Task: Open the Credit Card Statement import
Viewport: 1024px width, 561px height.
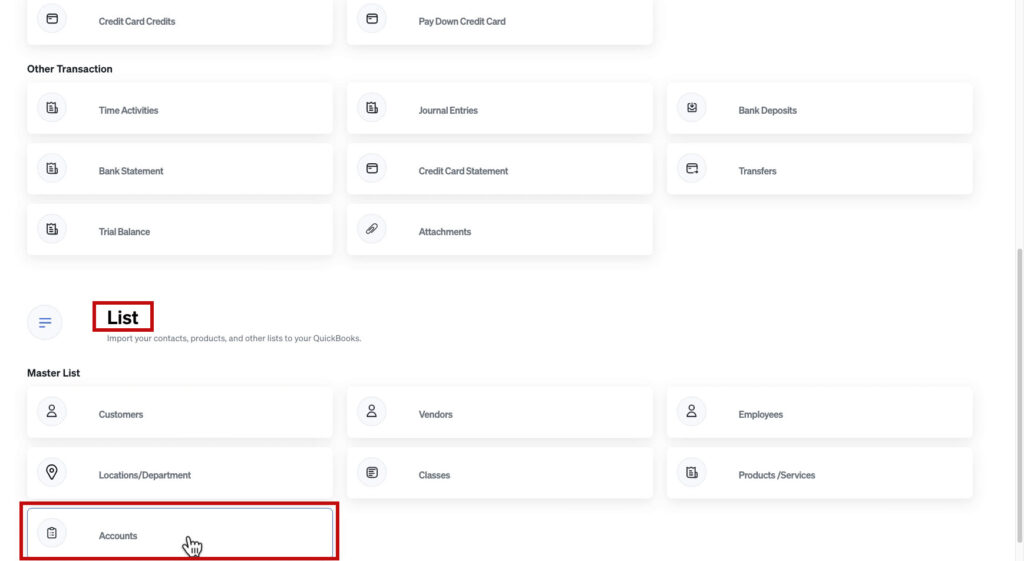Action: [x=500, y=170]
